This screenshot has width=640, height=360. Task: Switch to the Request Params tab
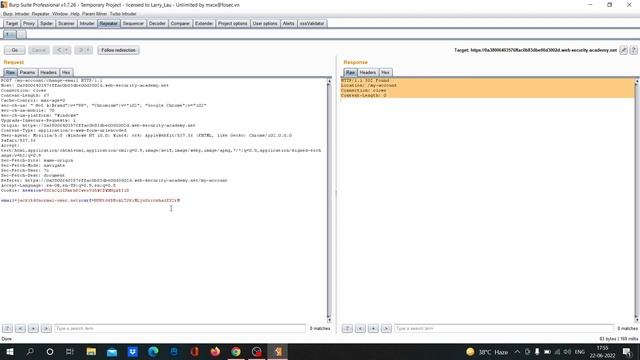27,72
